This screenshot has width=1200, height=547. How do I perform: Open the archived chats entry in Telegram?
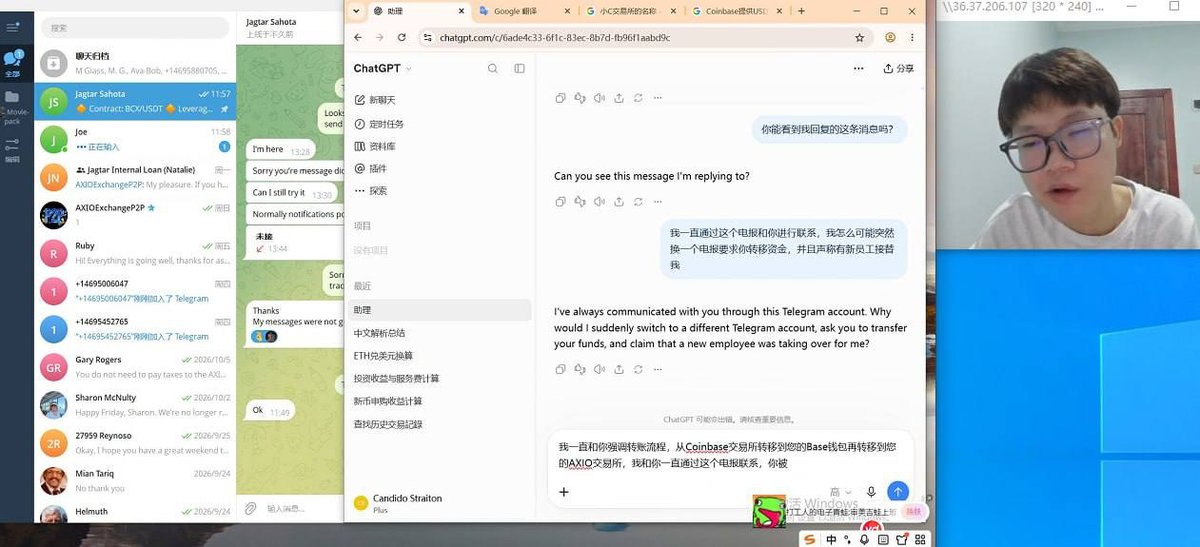pos(135,62)
